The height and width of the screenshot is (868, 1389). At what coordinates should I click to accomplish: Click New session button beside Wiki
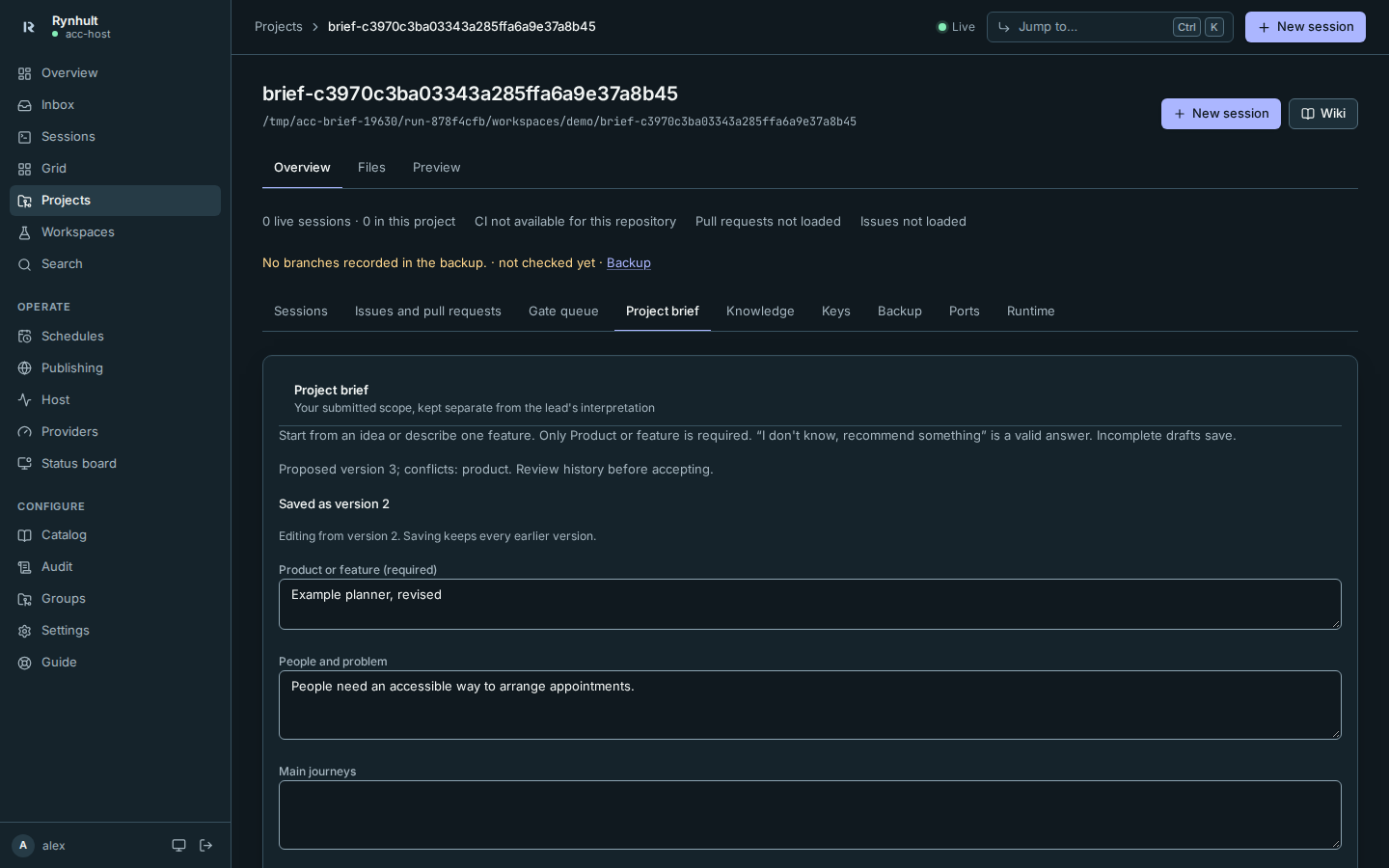pyautogui.click(x=1221, y=114)
